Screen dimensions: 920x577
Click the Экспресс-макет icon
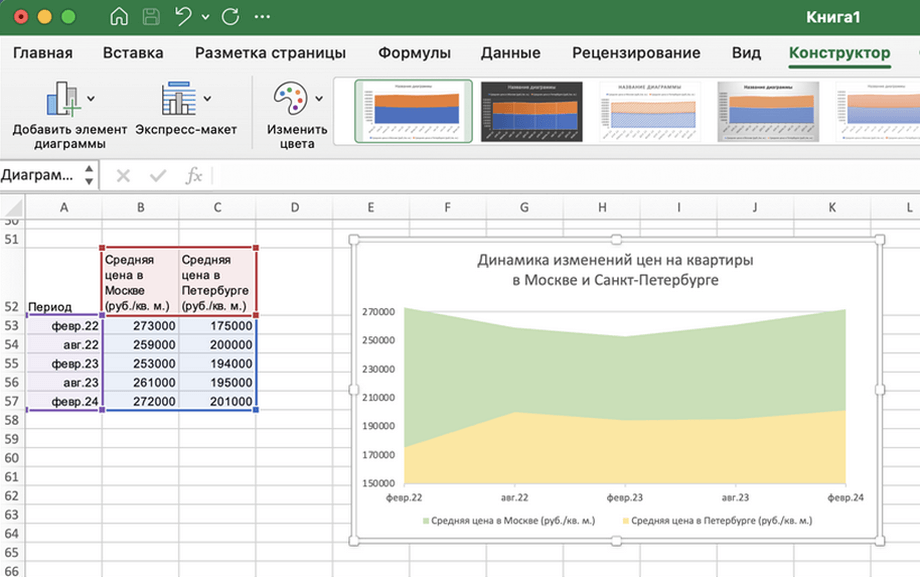[179, 98]
